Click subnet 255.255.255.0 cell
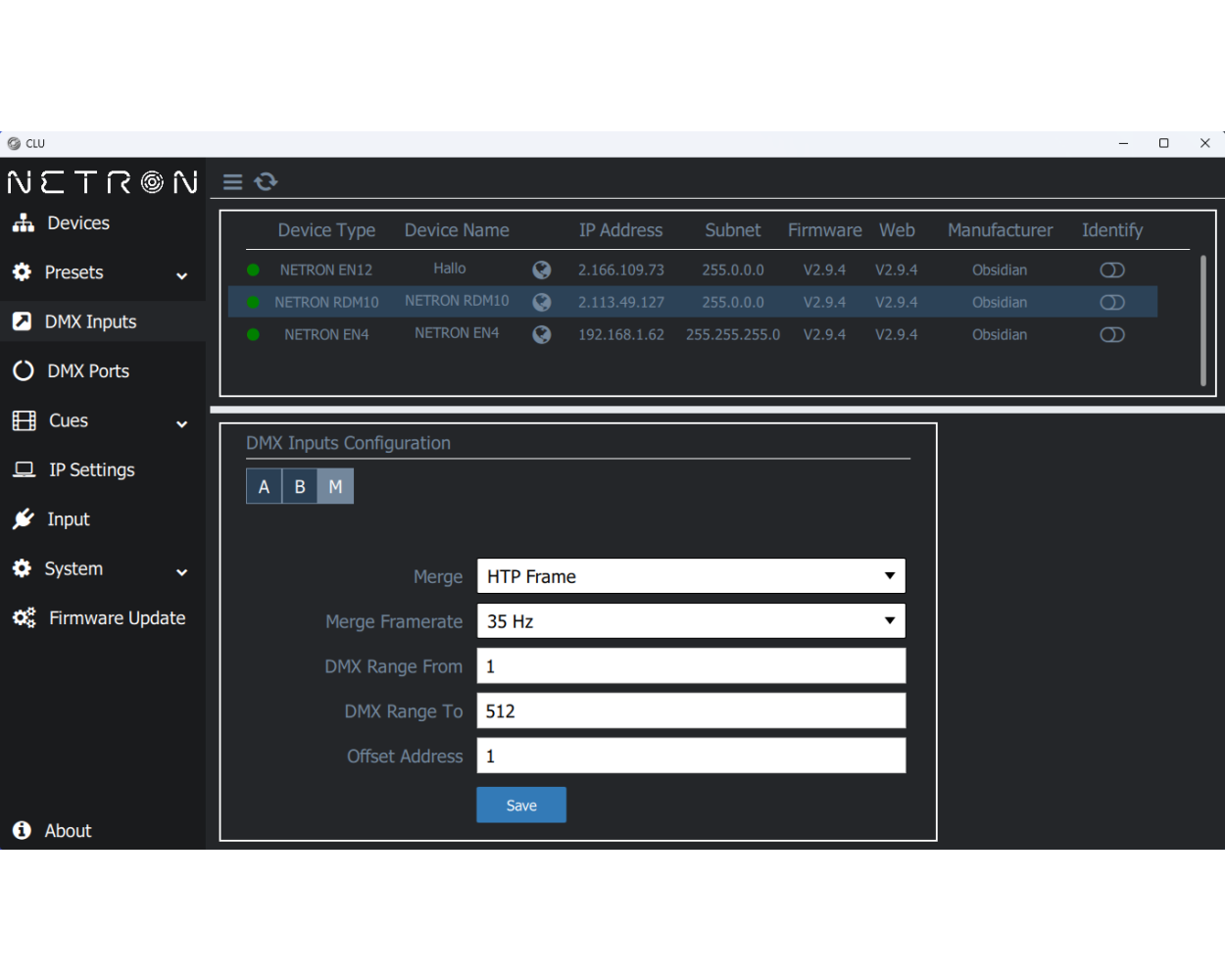The image size is (1225, 980). coord(733,334)
